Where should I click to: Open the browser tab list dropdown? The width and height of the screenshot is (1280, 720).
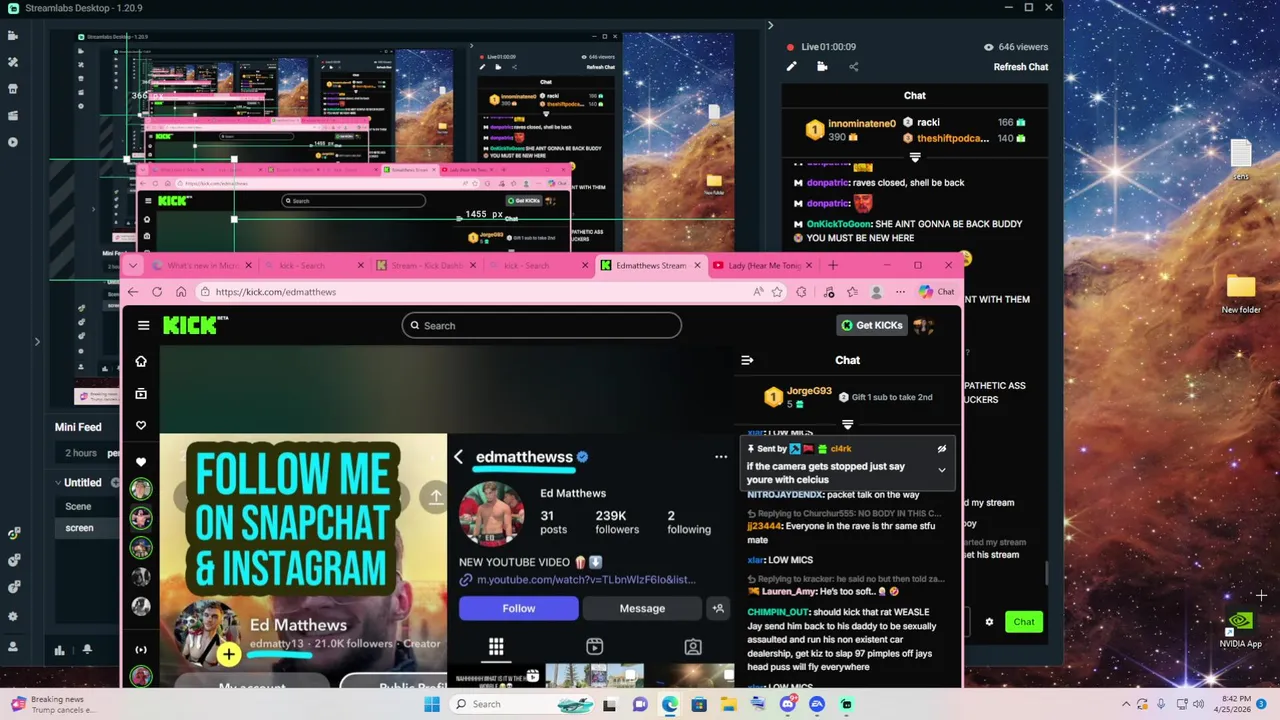coord(133,265)
